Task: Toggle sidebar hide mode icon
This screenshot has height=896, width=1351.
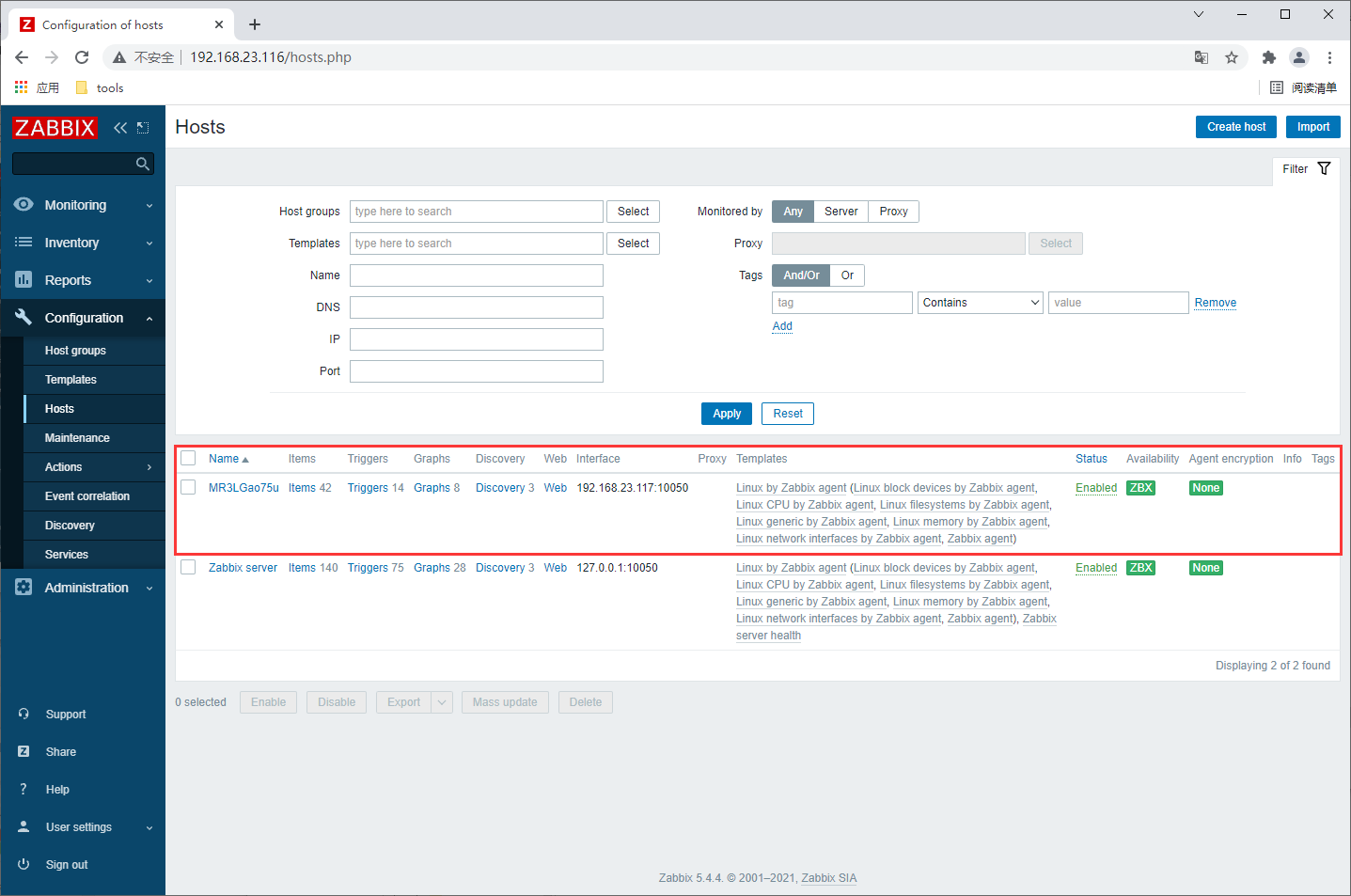Action: (143, 127)
